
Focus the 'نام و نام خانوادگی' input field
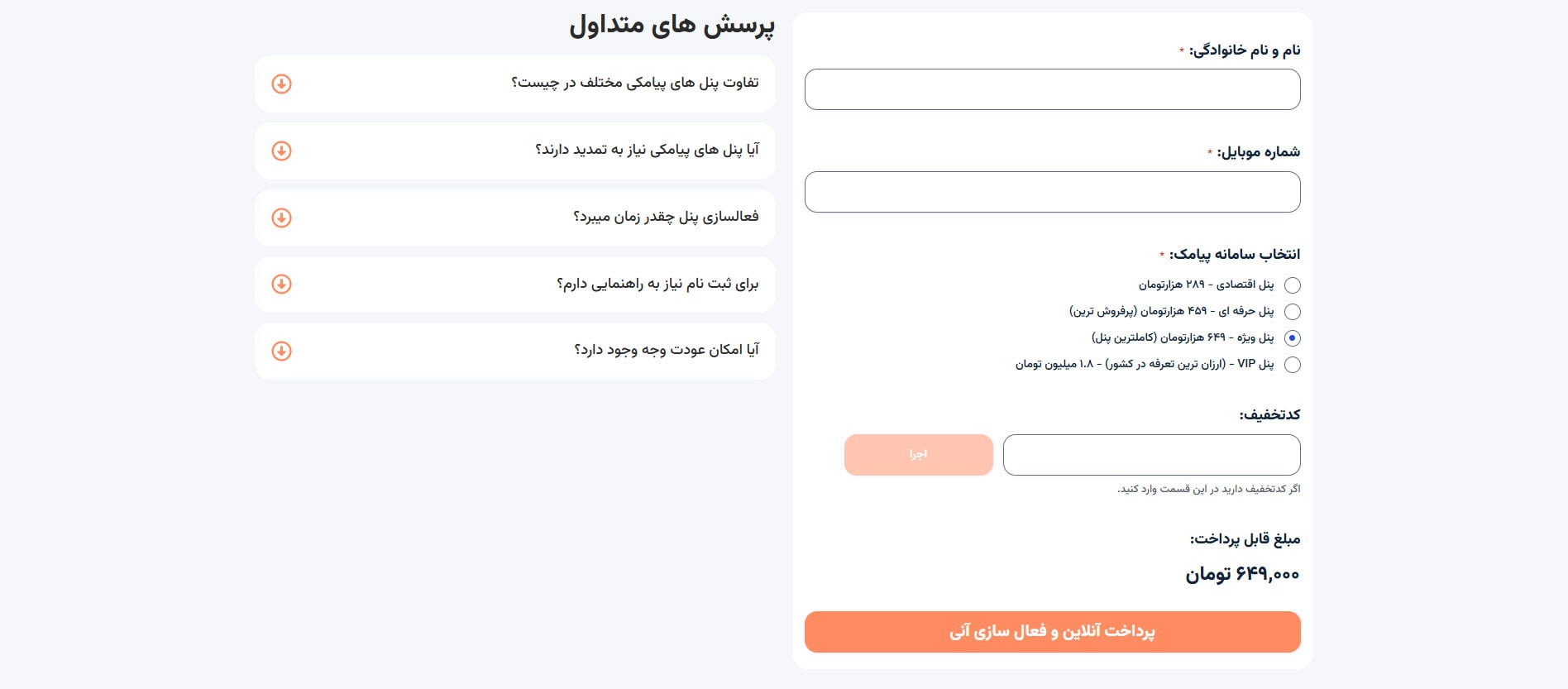click(x=1052, y=89)
